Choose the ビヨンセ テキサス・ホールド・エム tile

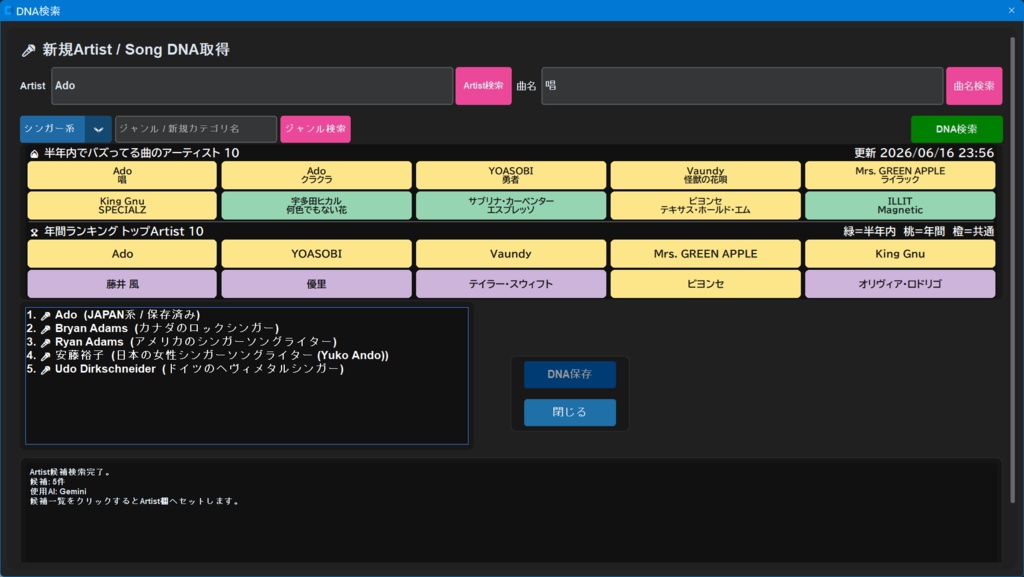coord(705,205)
